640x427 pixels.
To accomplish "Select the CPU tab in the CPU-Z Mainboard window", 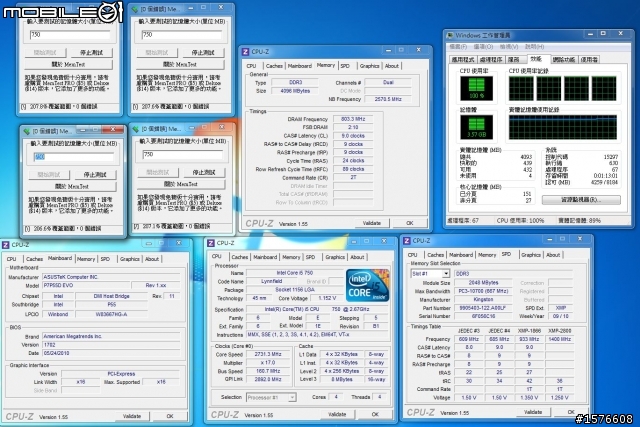I will (x=12, y=259).
